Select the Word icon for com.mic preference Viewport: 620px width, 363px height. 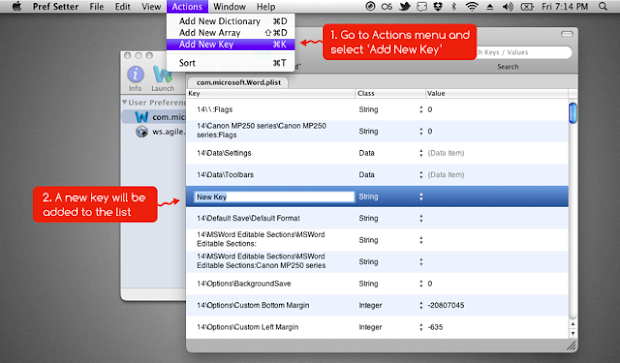coord(142,117)
